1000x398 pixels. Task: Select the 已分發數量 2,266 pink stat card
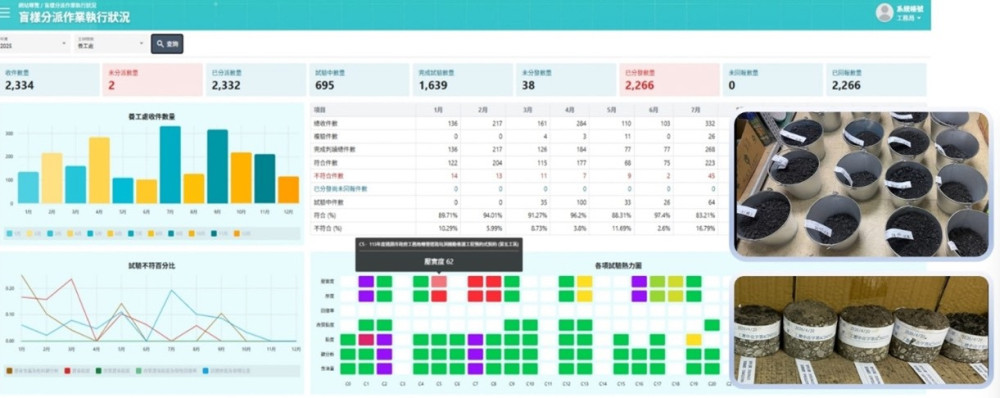tap(669, 80)
